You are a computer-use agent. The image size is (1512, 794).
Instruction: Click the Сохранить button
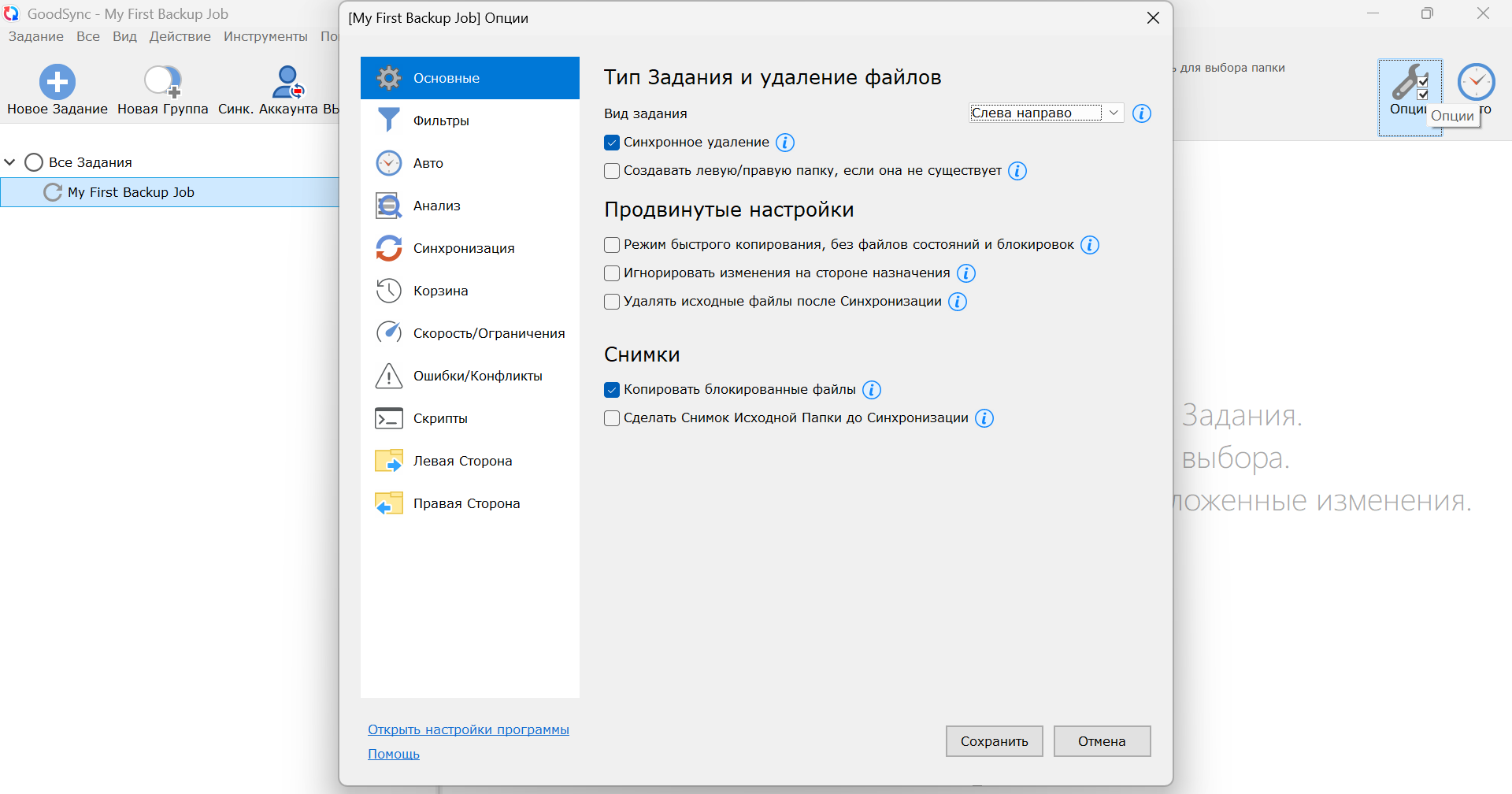click(x=994, y=741)
